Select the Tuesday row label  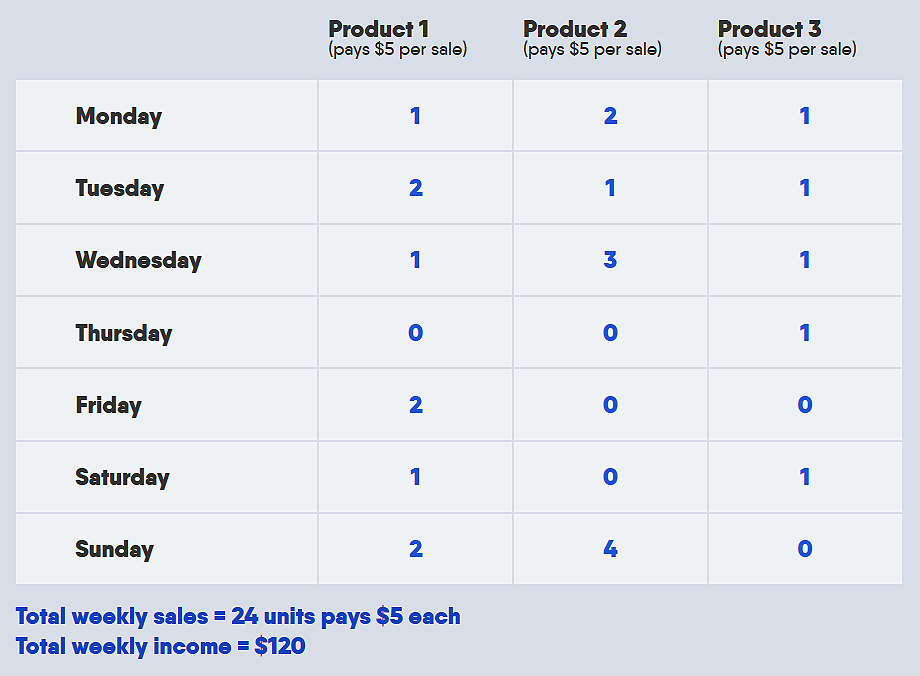pos(120,188)
